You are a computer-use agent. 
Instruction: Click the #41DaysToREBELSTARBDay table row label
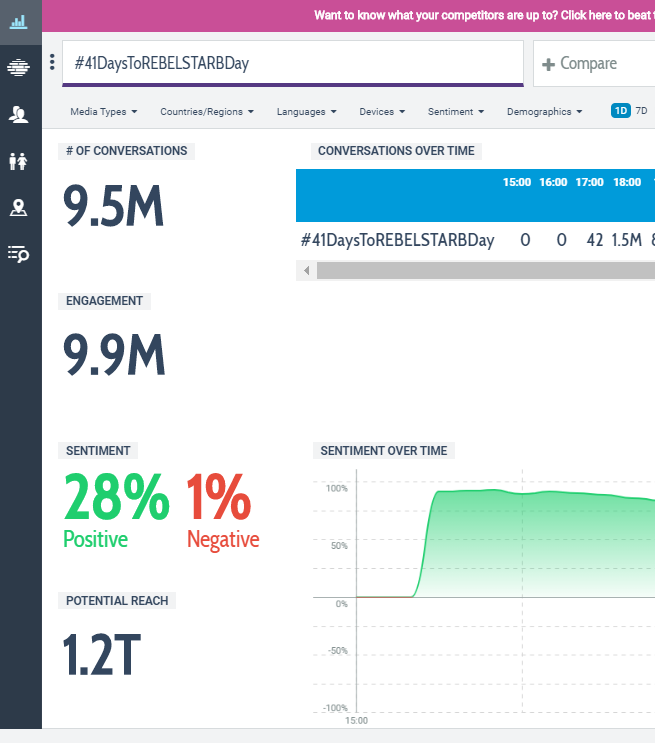point(398,240)
